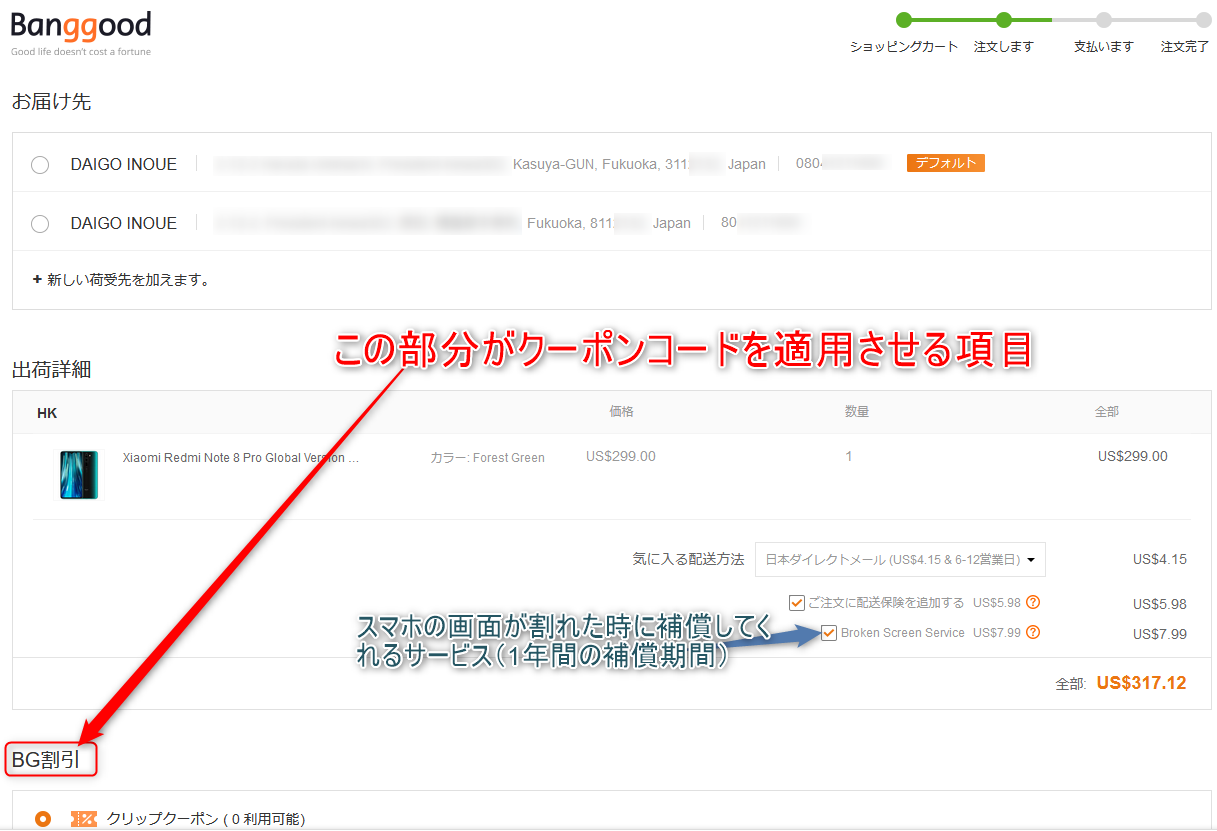Viewport: 1217px width, 831px height.
Task: Click the お届け先 heading
Action: [52, 101]
